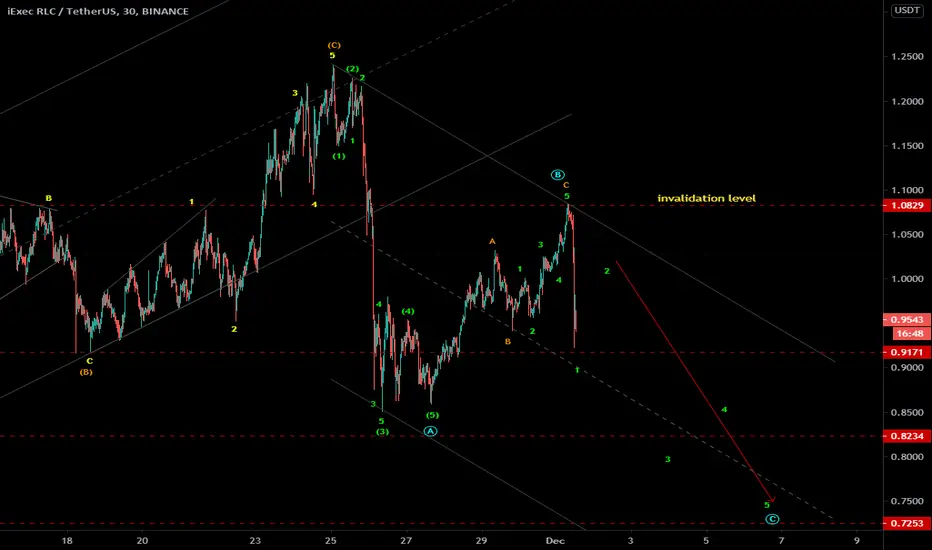Viewport: 932px width, 550px height.
Task: Click the 1.2000 price axis value
Action: (x=907, y=102)
